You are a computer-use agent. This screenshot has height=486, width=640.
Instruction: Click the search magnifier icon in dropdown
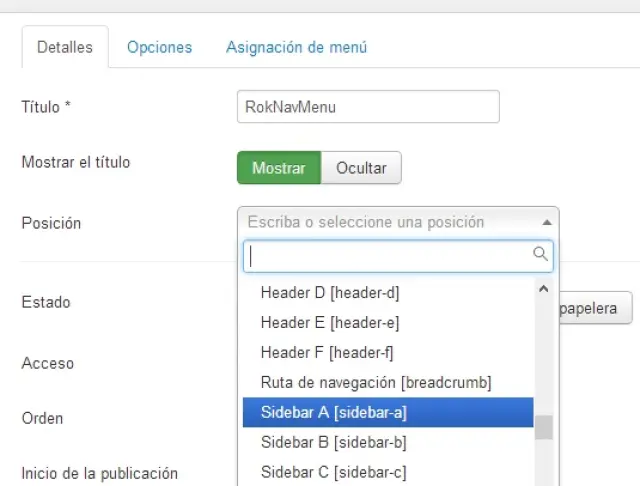[x=540, y=255]
